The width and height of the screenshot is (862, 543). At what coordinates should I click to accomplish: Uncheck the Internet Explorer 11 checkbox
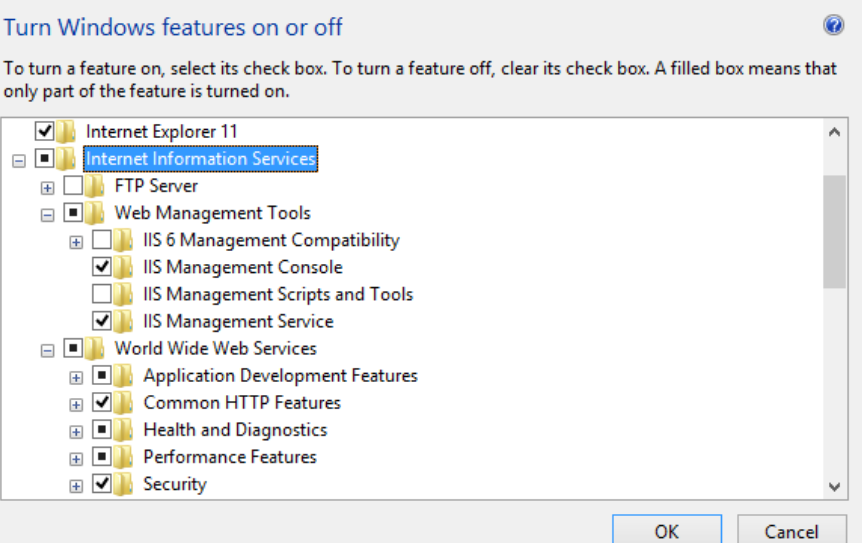(44, 131)
